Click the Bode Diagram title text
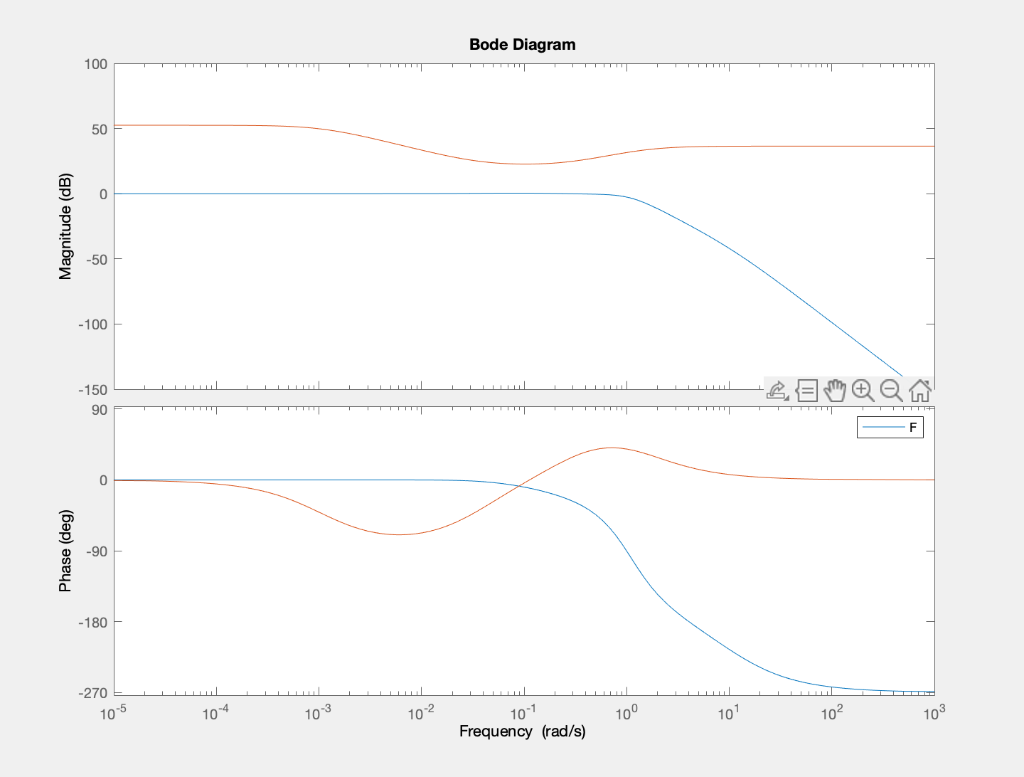The image size is (1024, 777). (522, 44)
